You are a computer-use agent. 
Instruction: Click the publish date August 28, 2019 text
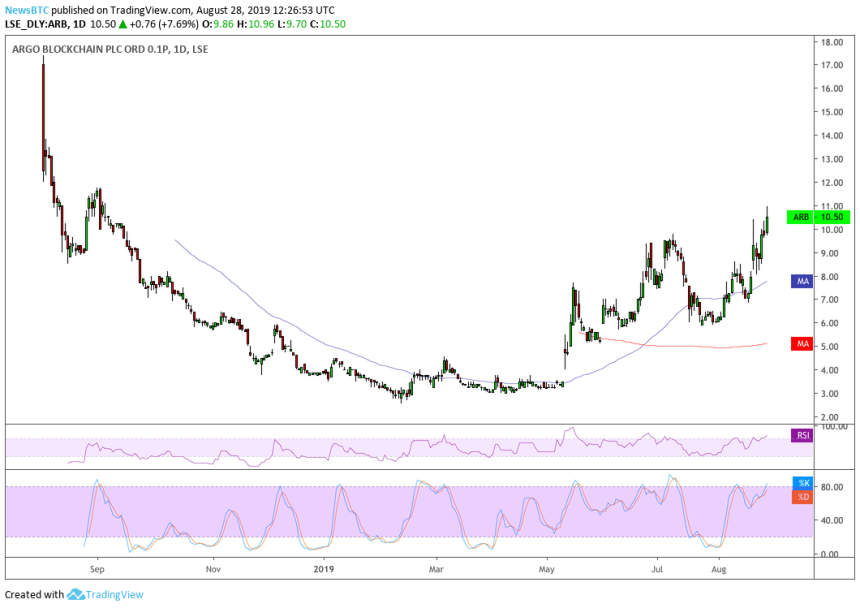[x=235, y=10]
